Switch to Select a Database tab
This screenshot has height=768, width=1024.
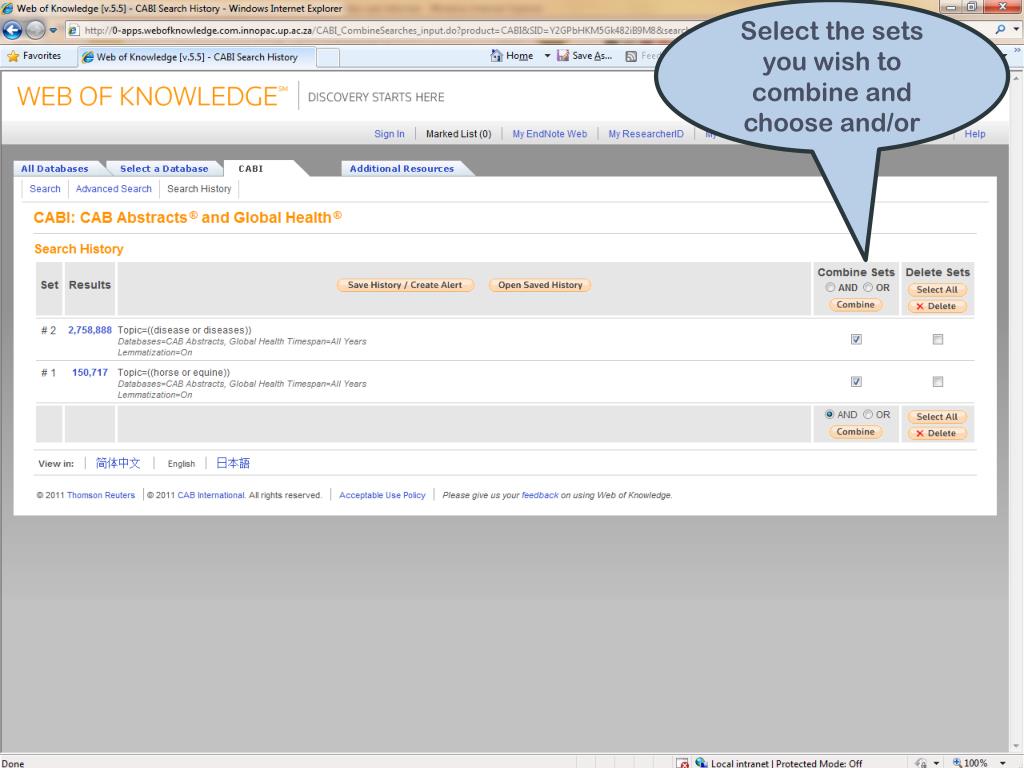click(164, 168)
